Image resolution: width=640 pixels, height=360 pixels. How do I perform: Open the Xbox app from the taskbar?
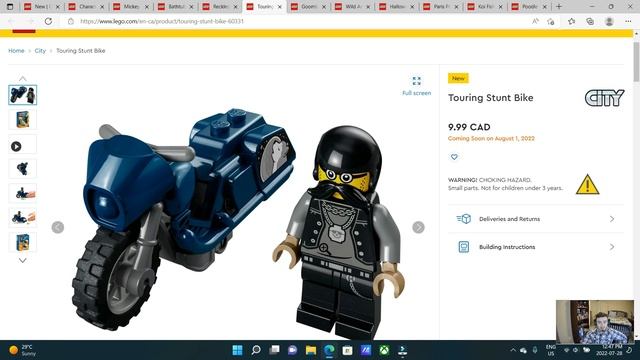(384, 350)
